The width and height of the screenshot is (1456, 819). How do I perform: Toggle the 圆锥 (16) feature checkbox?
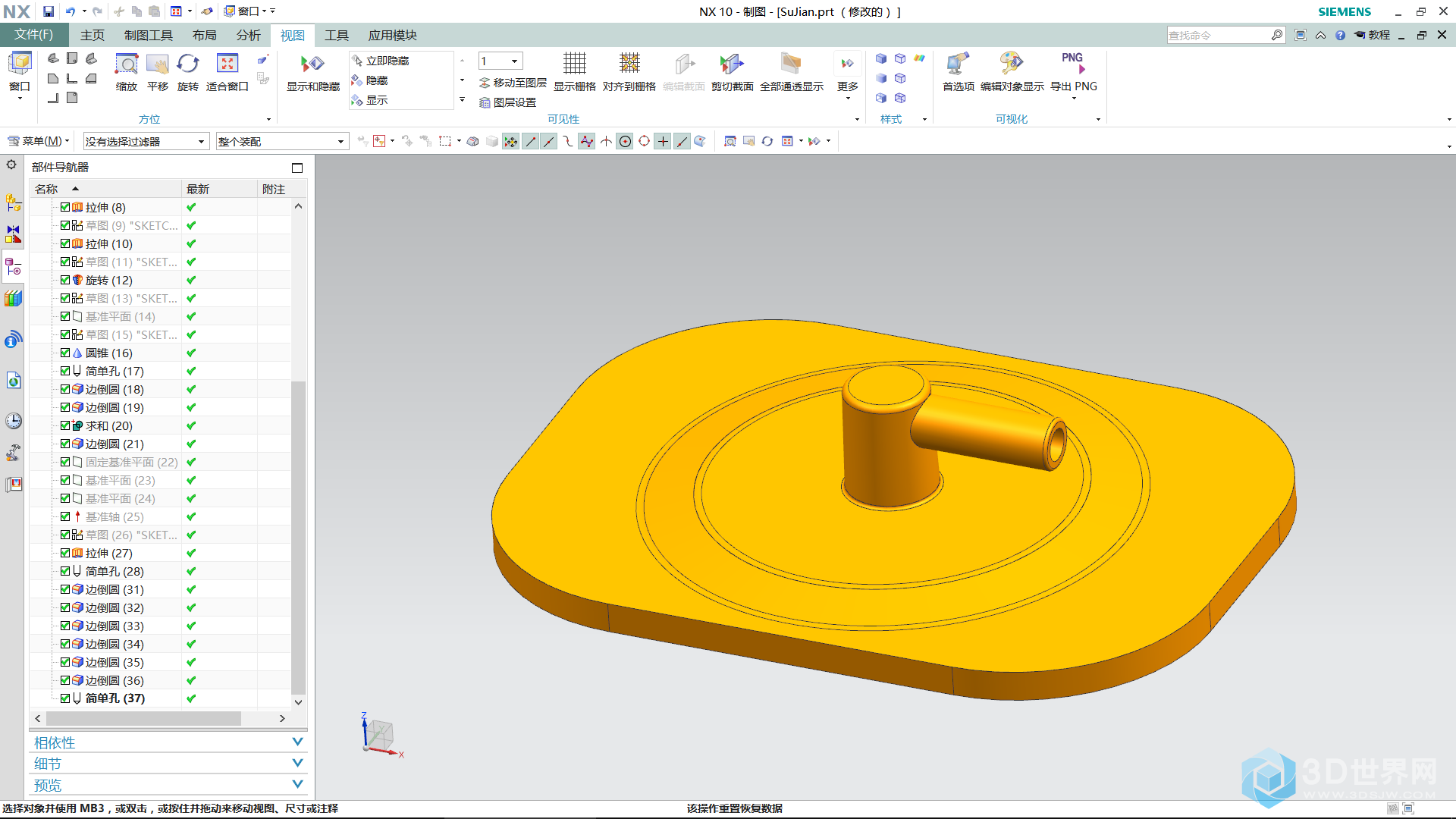click(x=65, y=353)
